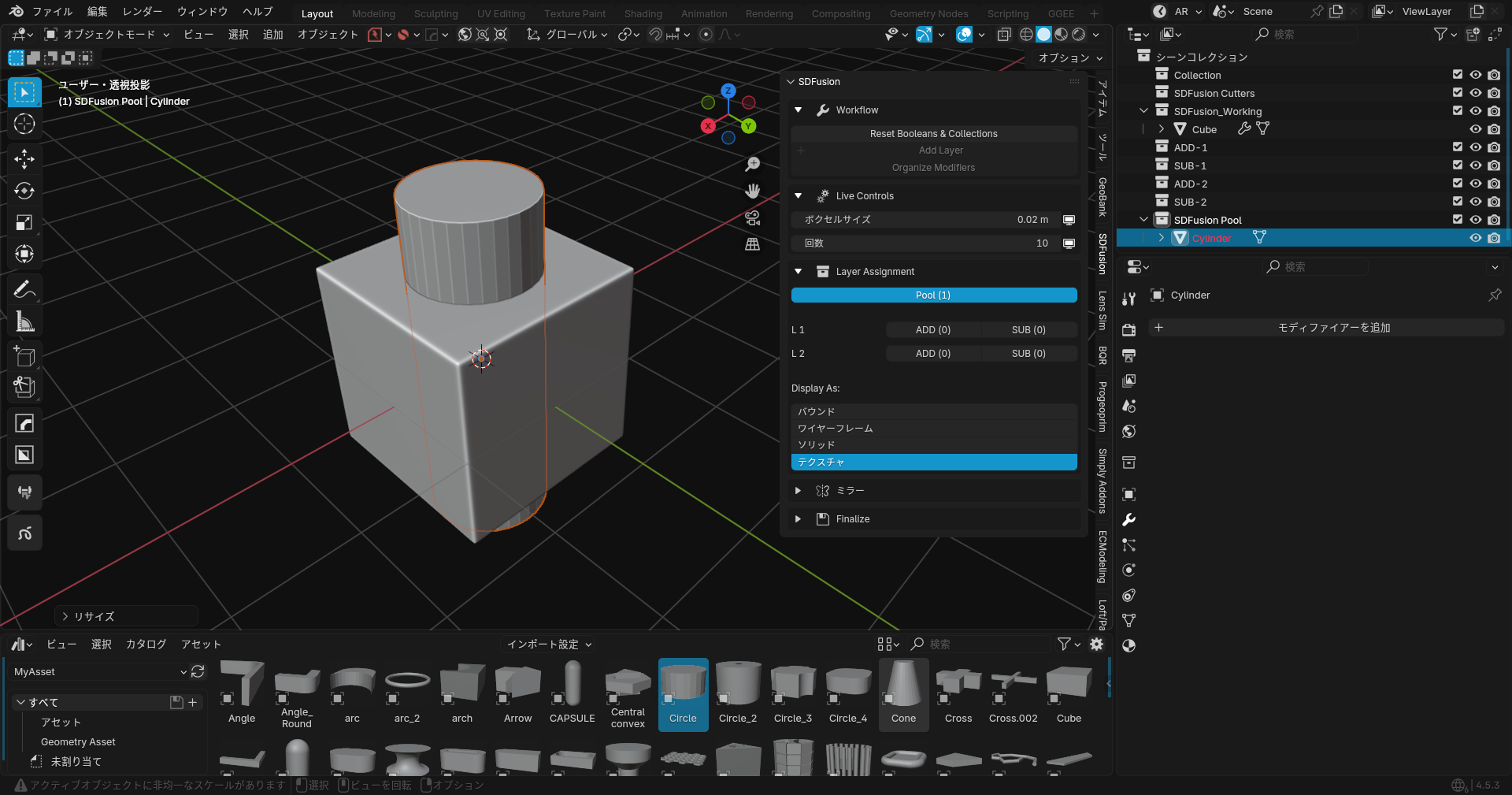Select the Add Cube tool

point(24,357)
